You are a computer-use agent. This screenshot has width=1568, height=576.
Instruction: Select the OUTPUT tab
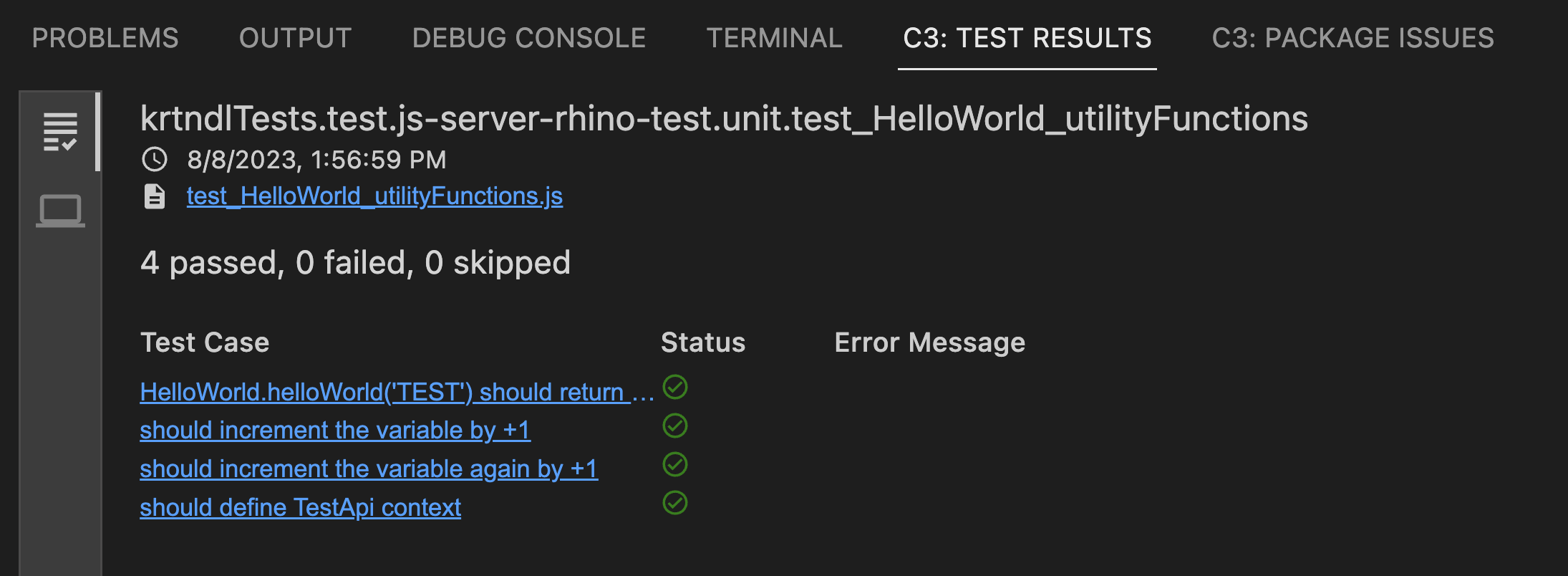tap(295, 38)
